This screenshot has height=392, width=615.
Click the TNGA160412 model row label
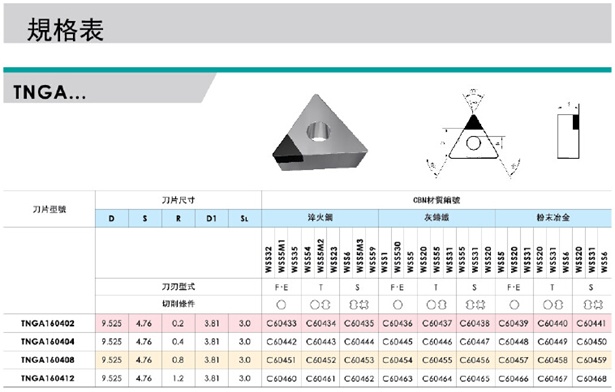tap(48, 378)
